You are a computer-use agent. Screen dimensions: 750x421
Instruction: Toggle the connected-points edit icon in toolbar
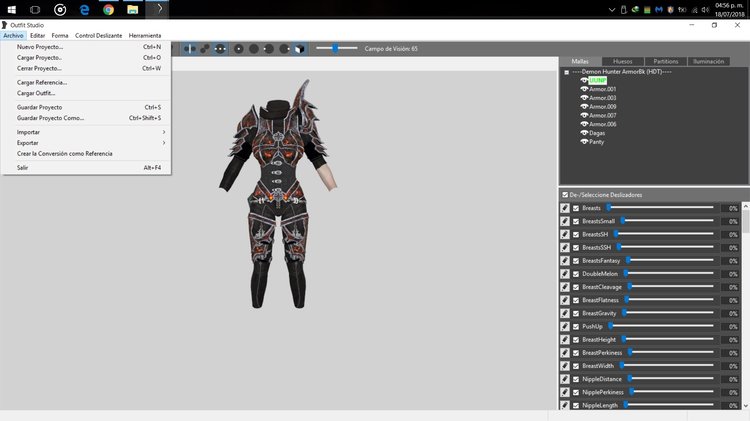tap(205, 49)
